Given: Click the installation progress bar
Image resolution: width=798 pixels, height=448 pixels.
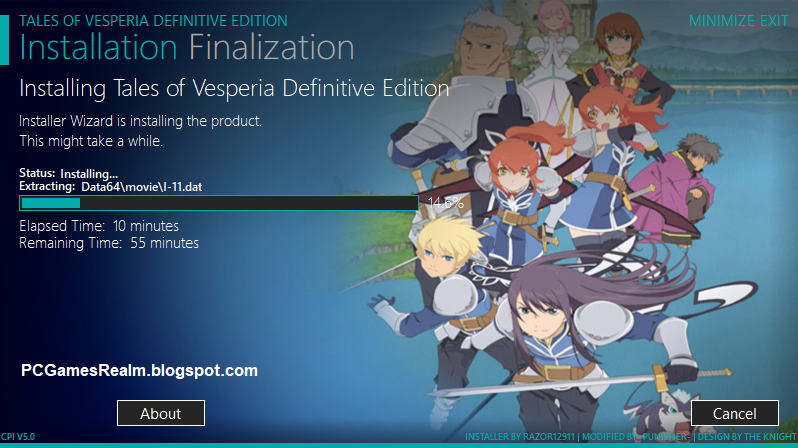Looking at the screenshot, I should [219, 203].
